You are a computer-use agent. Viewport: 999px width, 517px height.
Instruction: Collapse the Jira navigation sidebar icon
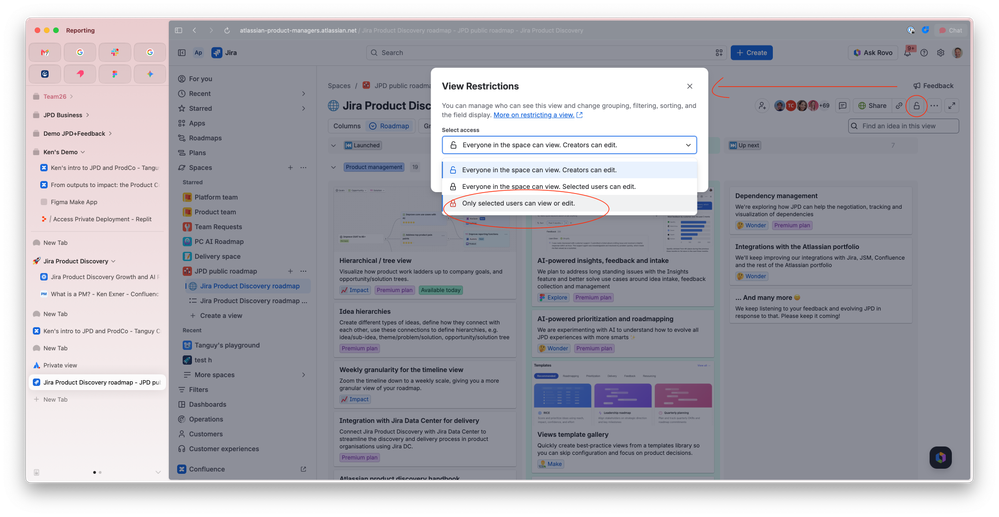point(182,53)
